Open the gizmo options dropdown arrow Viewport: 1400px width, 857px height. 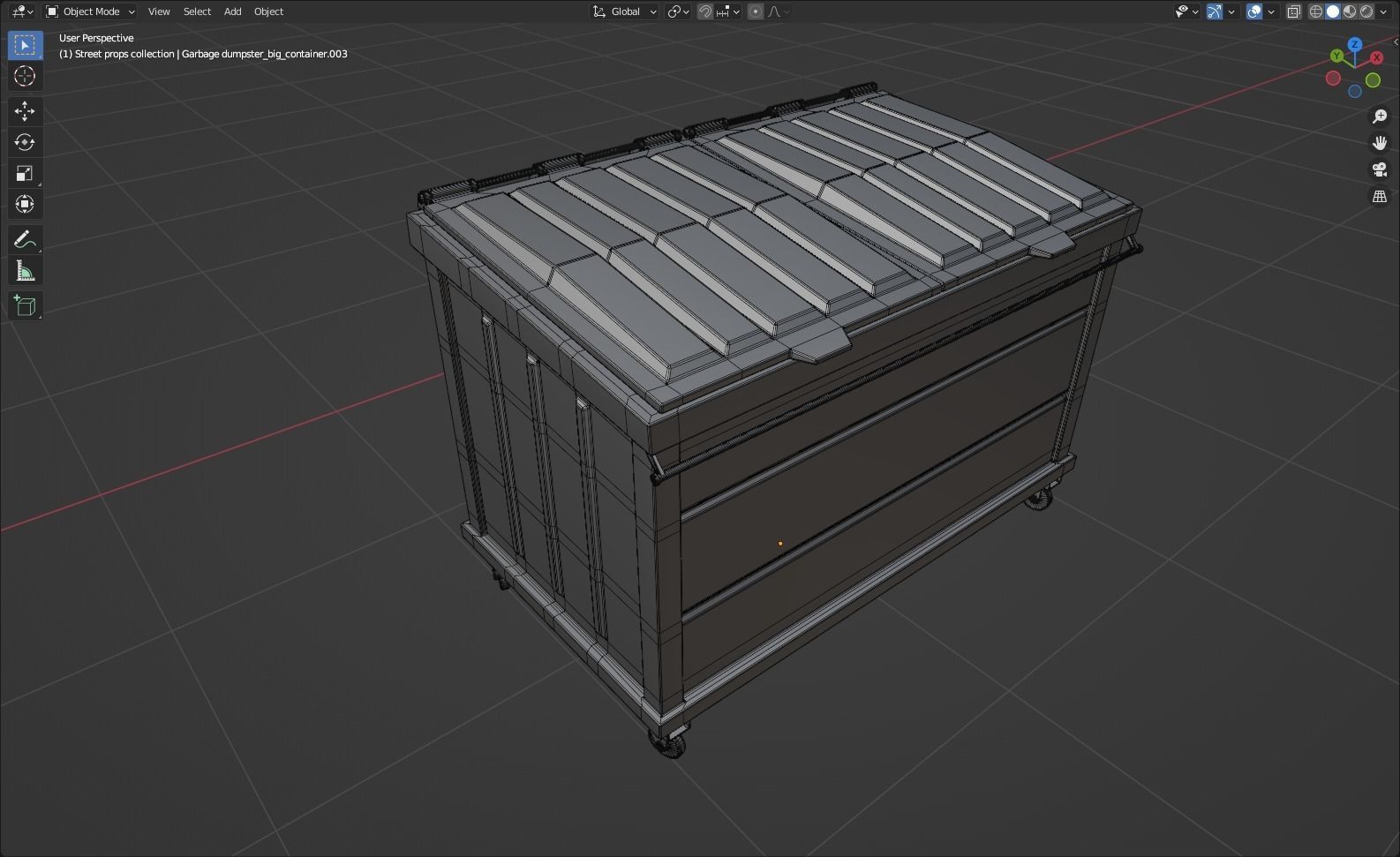tap(1232, 11)
